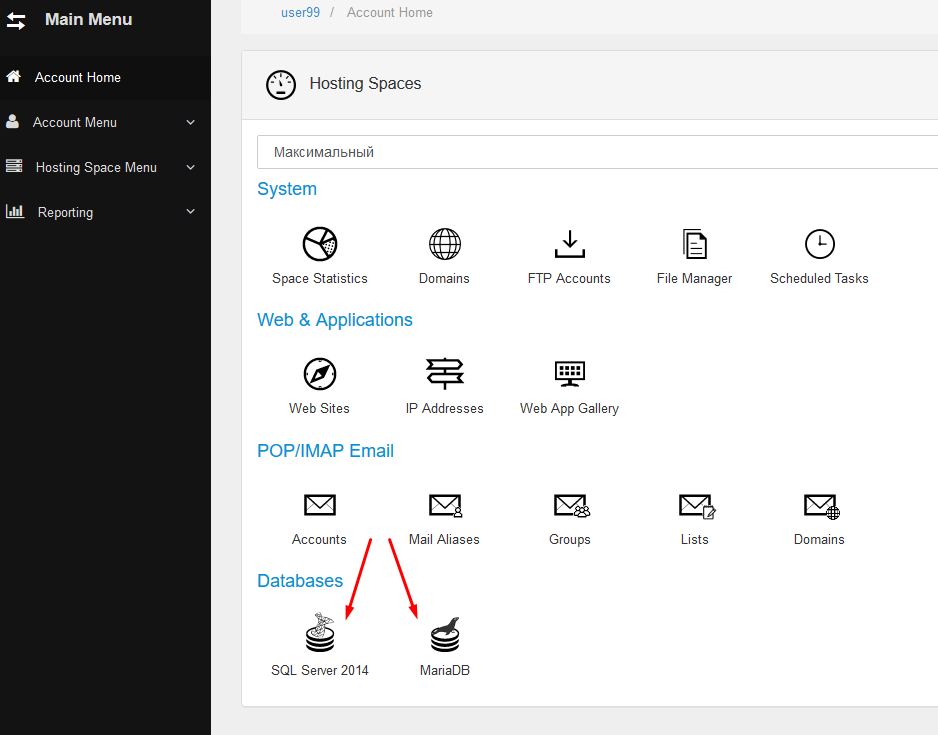The width and height of the screenshot is (938, 735).
Task: Open the email Accounts envelope icon
Action: coord(319,505)
